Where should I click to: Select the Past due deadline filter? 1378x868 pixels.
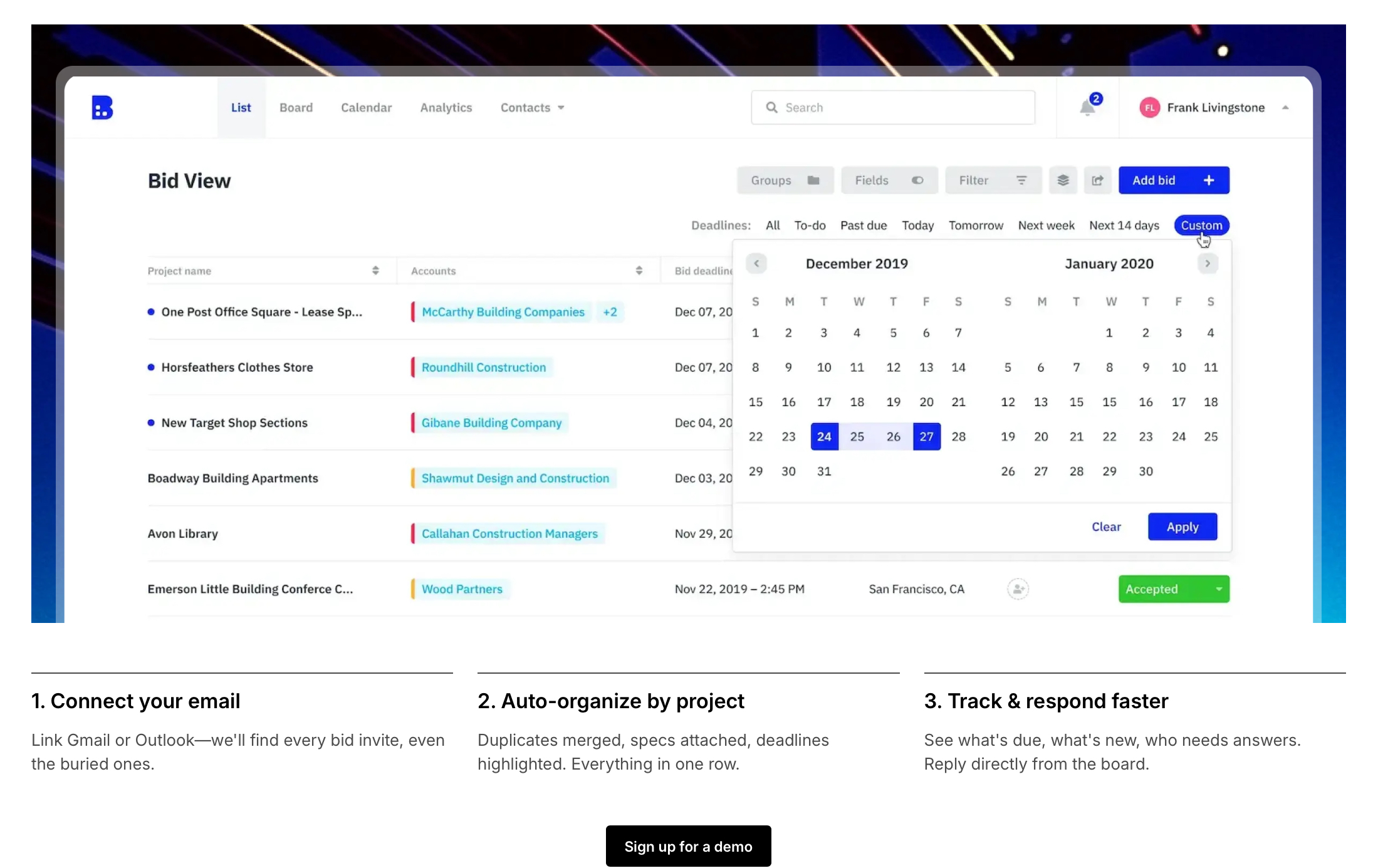(863, 226)
